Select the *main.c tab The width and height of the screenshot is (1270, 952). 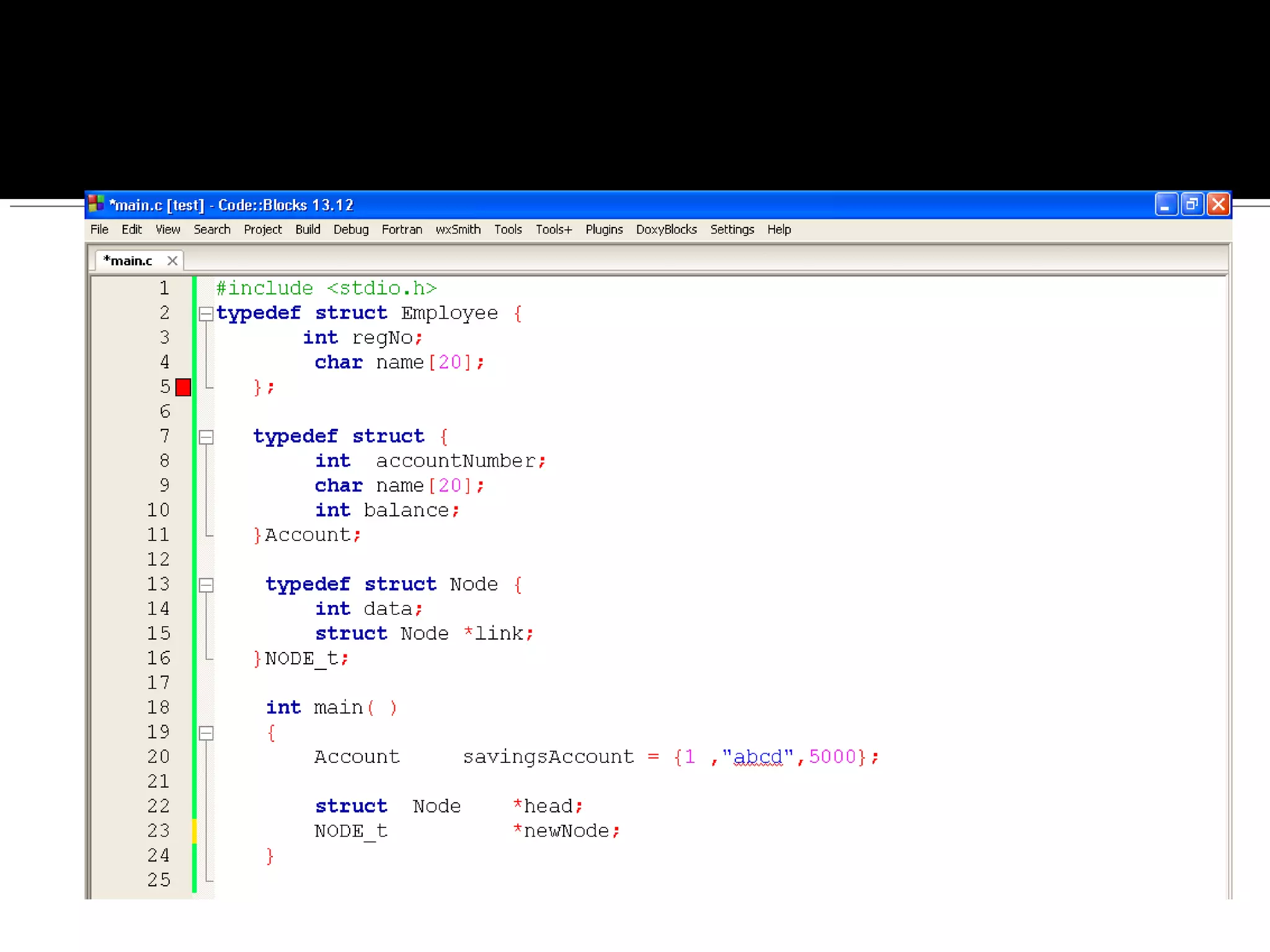[128, 261]
